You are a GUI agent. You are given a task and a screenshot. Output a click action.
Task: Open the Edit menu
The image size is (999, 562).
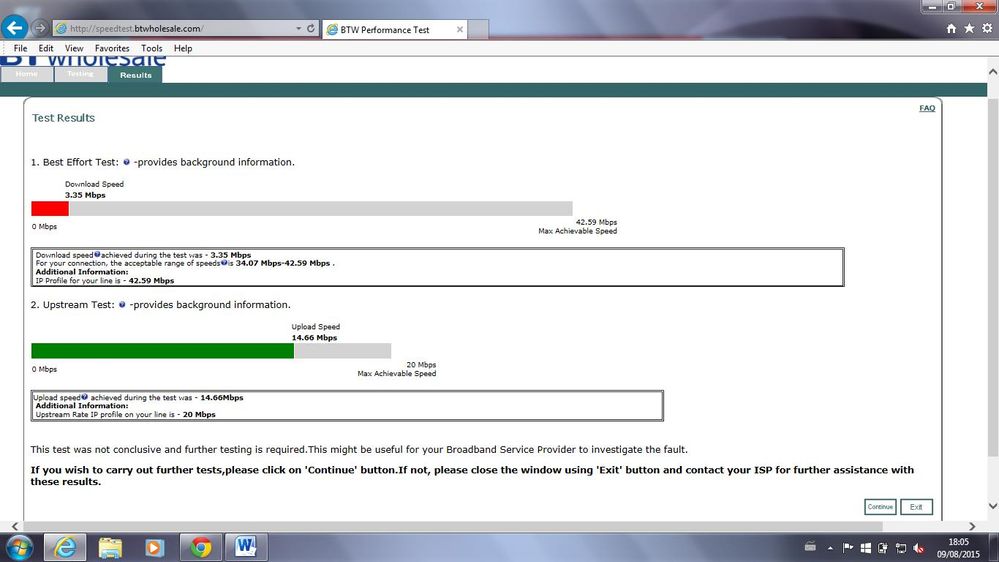click(46, 48)
